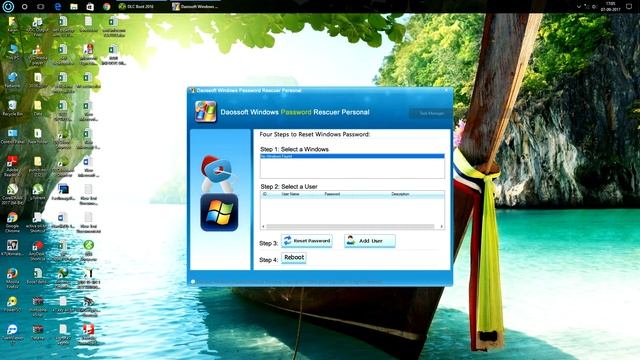Click the Start power button on the taskbar

pyautogui.click(x=8, y=6)
